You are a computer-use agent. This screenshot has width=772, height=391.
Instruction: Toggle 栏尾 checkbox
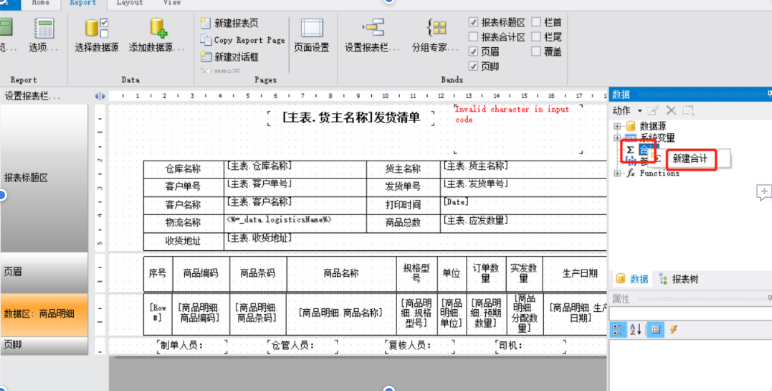click(536, 36)
